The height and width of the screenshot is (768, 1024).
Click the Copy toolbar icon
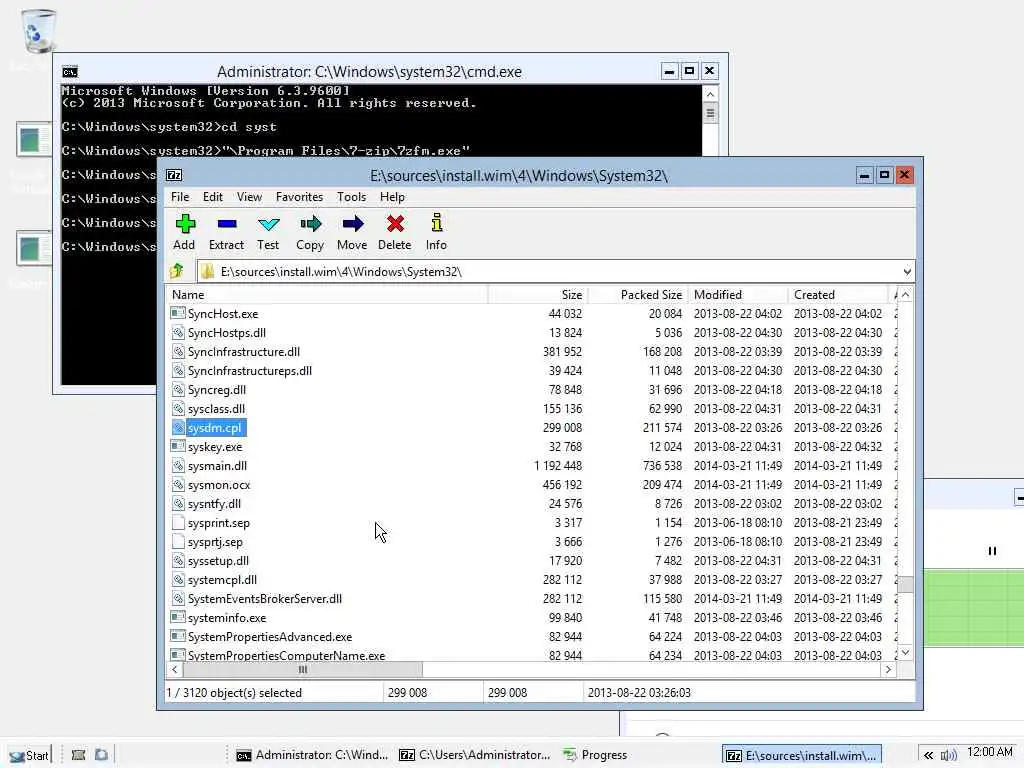pyautogui.click(x=310, y=224)
